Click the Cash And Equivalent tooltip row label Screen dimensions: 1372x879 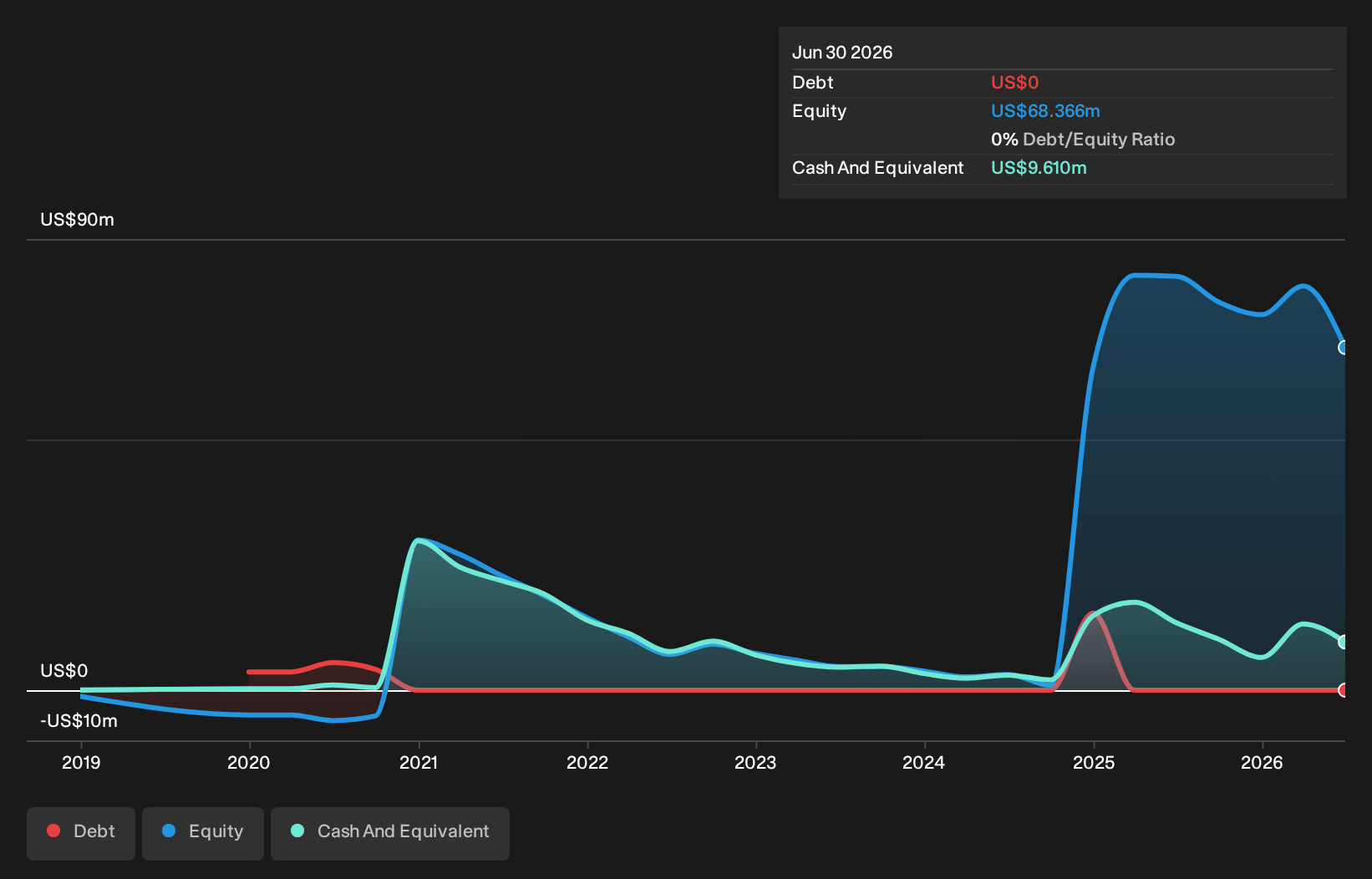tap(877, 168)
